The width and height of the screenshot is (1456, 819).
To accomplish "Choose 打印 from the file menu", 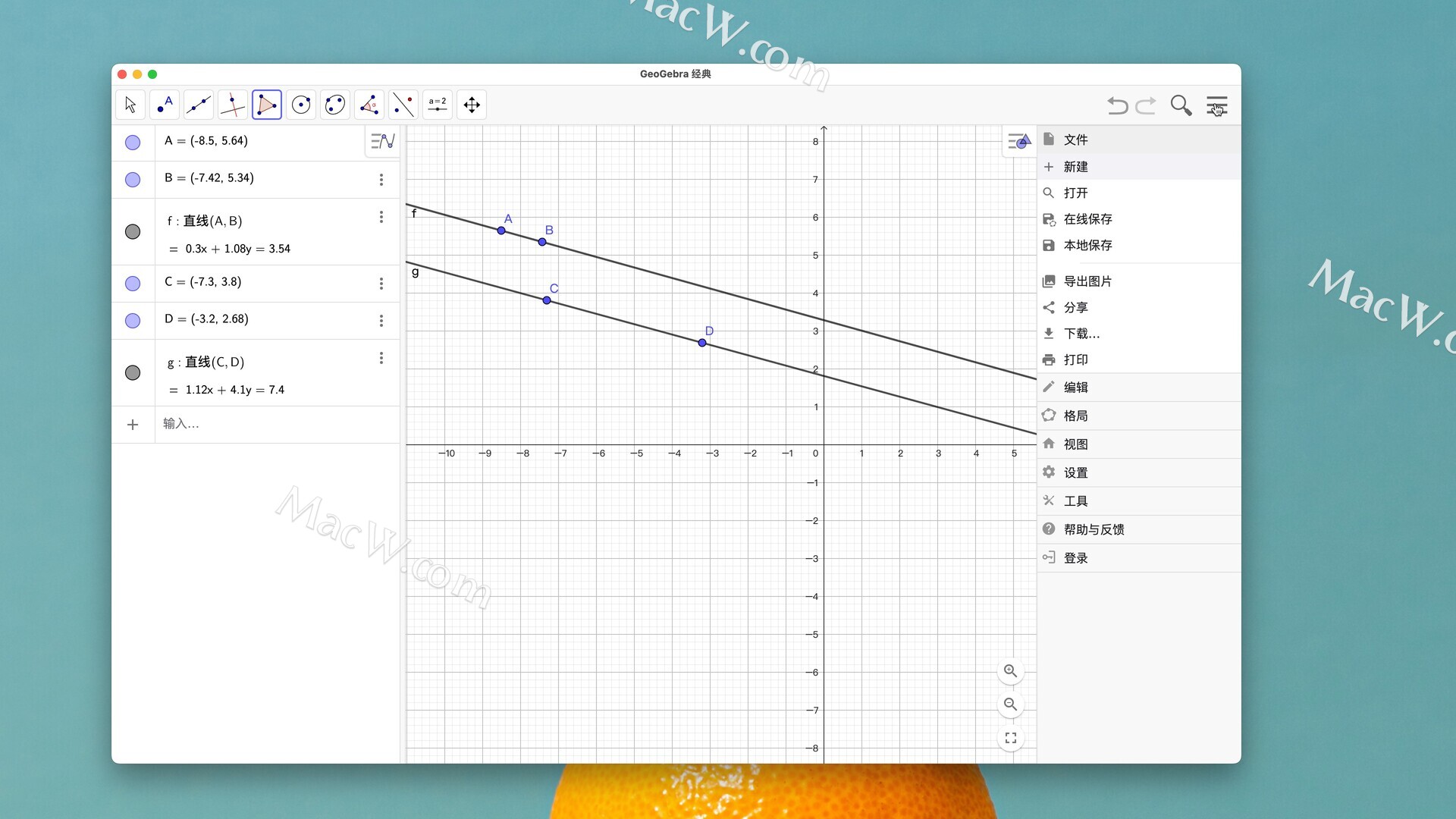I will tap(1139, 360).
